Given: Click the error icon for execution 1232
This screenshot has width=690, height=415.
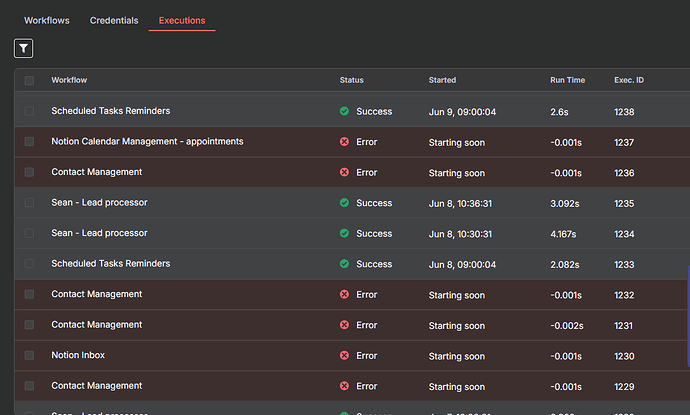Looking at the screenshot, I should pyautogui.click(x=345, y=294).
